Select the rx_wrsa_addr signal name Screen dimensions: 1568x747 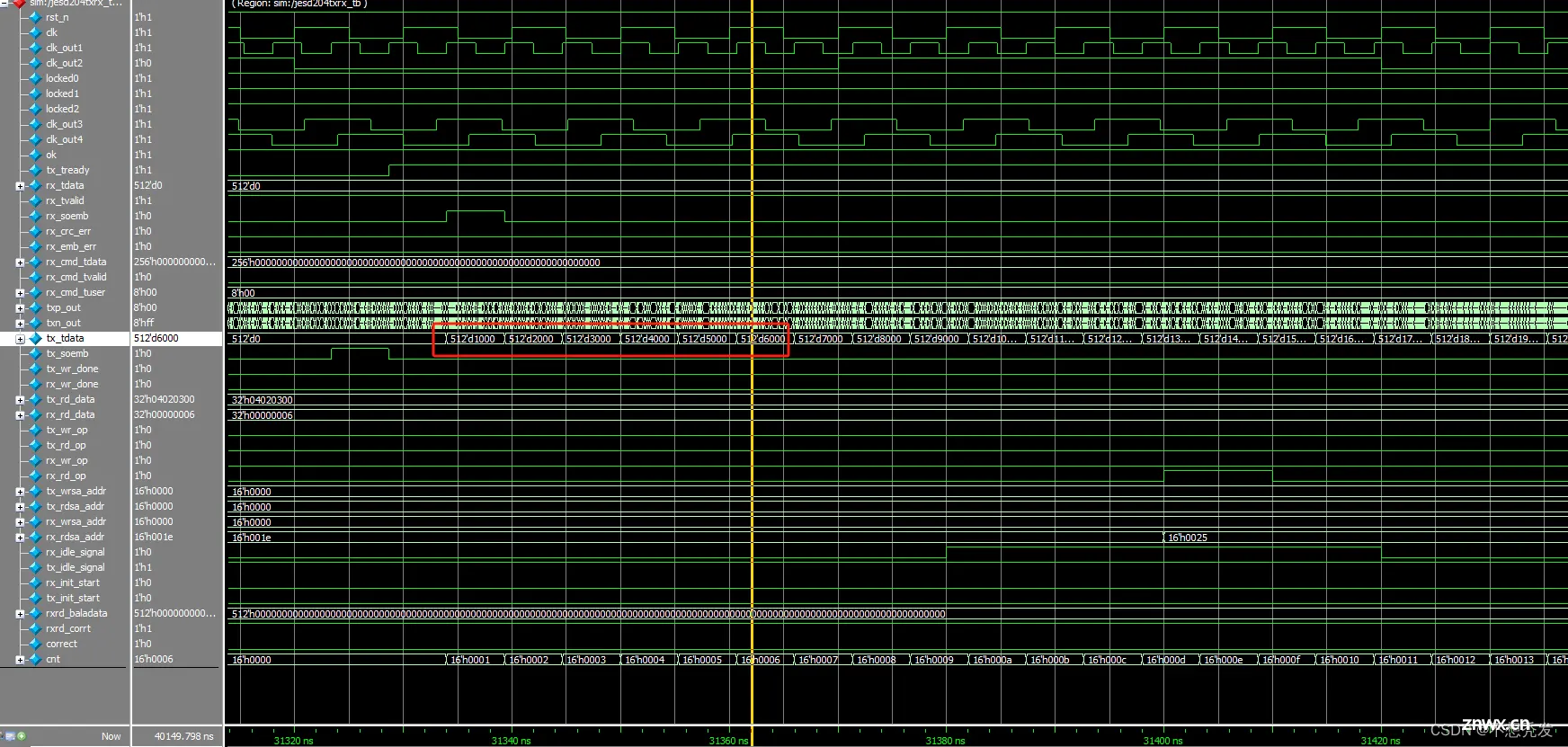tap(76, 521)
